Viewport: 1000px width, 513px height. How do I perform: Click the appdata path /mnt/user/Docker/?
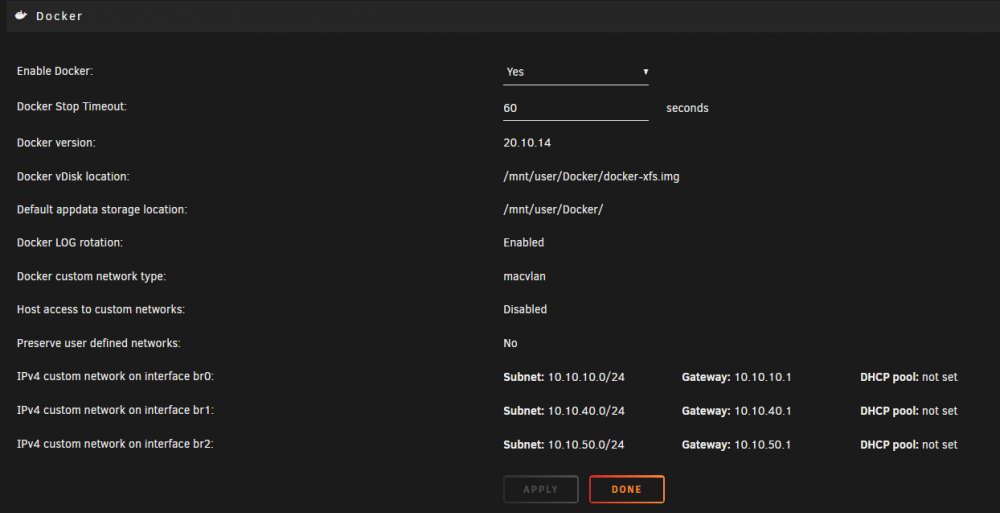point(553,210)
